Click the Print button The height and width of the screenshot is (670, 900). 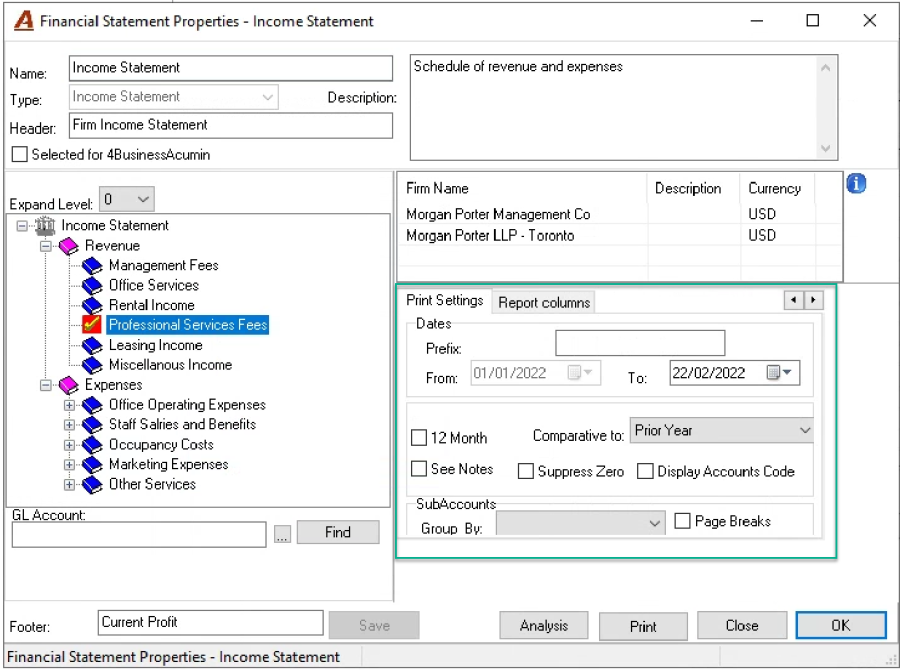[x=643, y=626]
